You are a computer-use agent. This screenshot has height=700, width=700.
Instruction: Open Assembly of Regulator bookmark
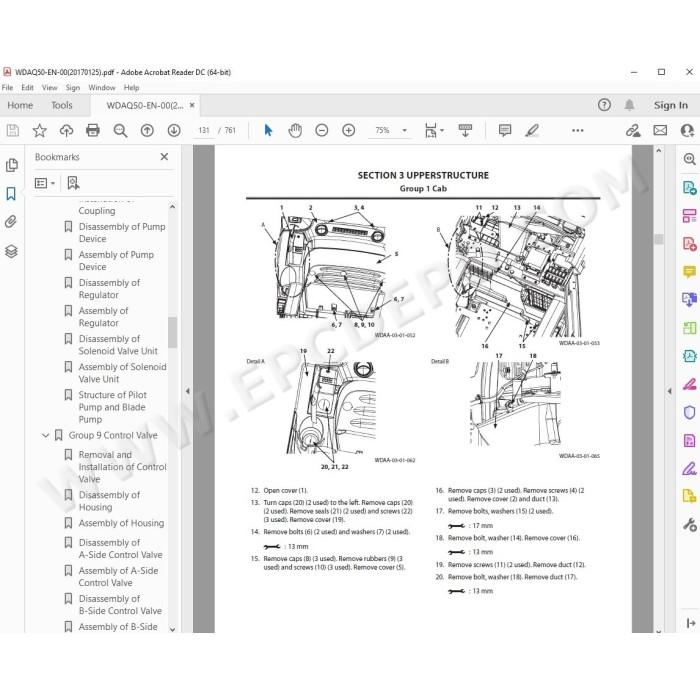click(103, 317)
